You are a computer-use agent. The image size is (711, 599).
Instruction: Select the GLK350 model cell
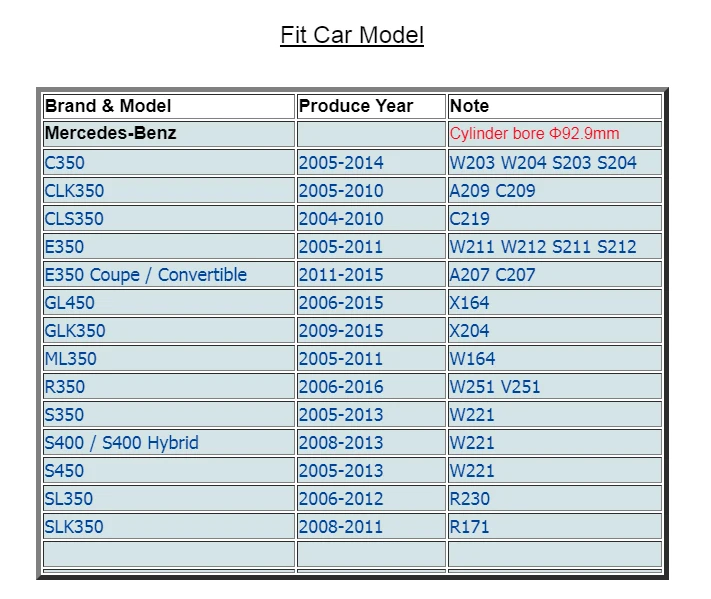169,331
